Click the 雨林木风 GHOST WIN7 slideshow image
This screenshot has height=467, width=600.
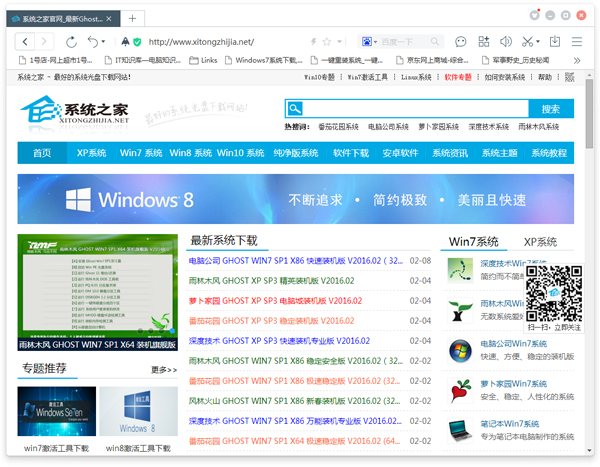click(x=98, y=292)
